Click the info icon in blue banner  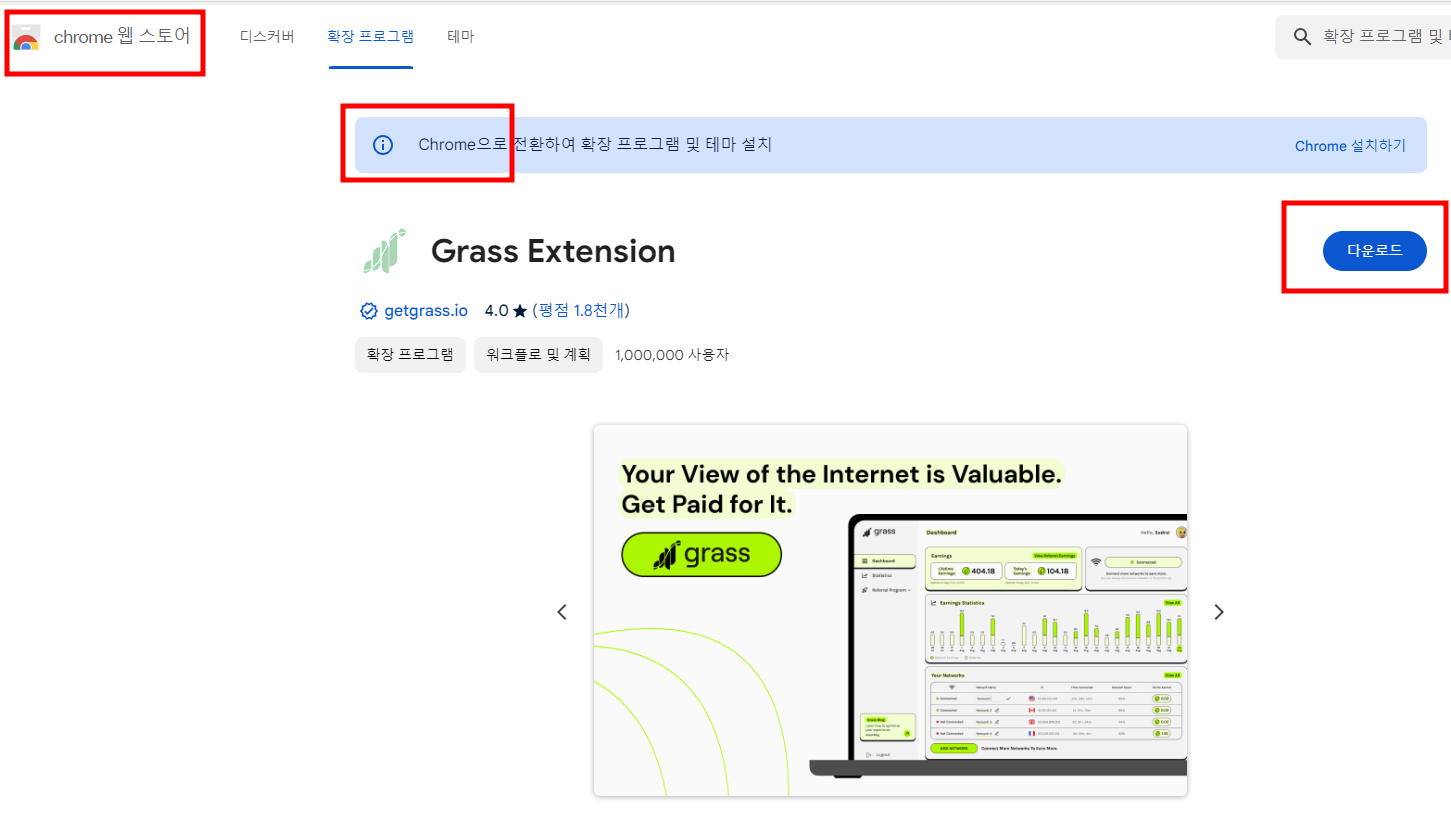click(x=383, y=145)
